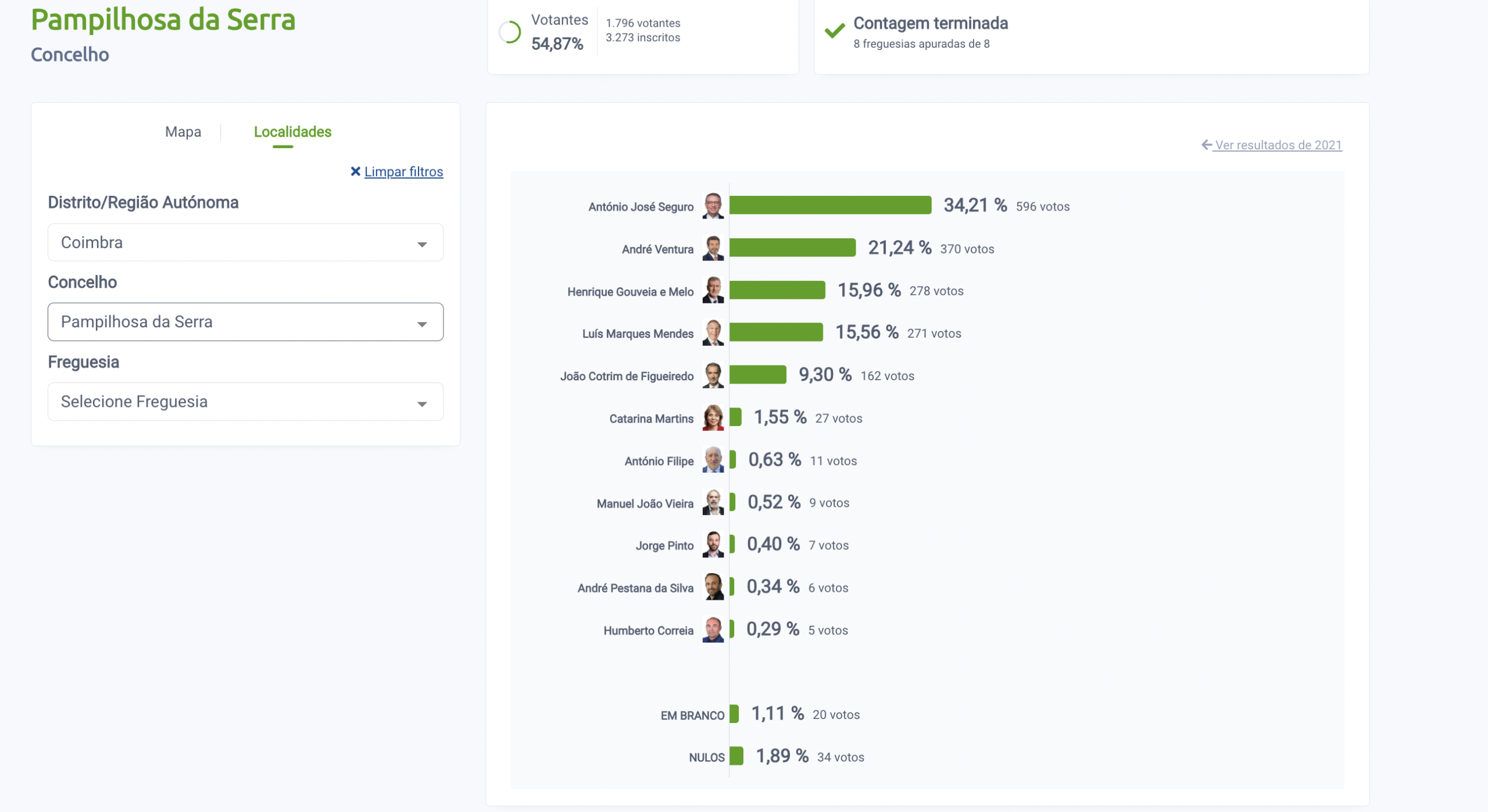Click André Ventura's candidate portrait
The image size is (1488, 812).
(713, 248)
